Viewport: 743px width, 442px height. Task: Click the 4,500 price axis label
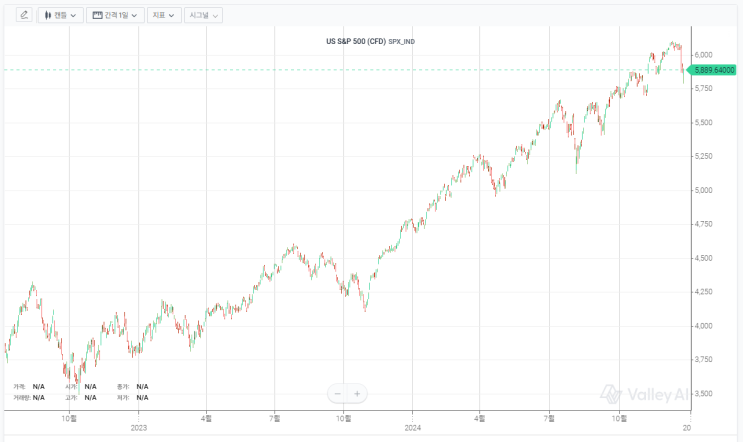click(704, 258)
